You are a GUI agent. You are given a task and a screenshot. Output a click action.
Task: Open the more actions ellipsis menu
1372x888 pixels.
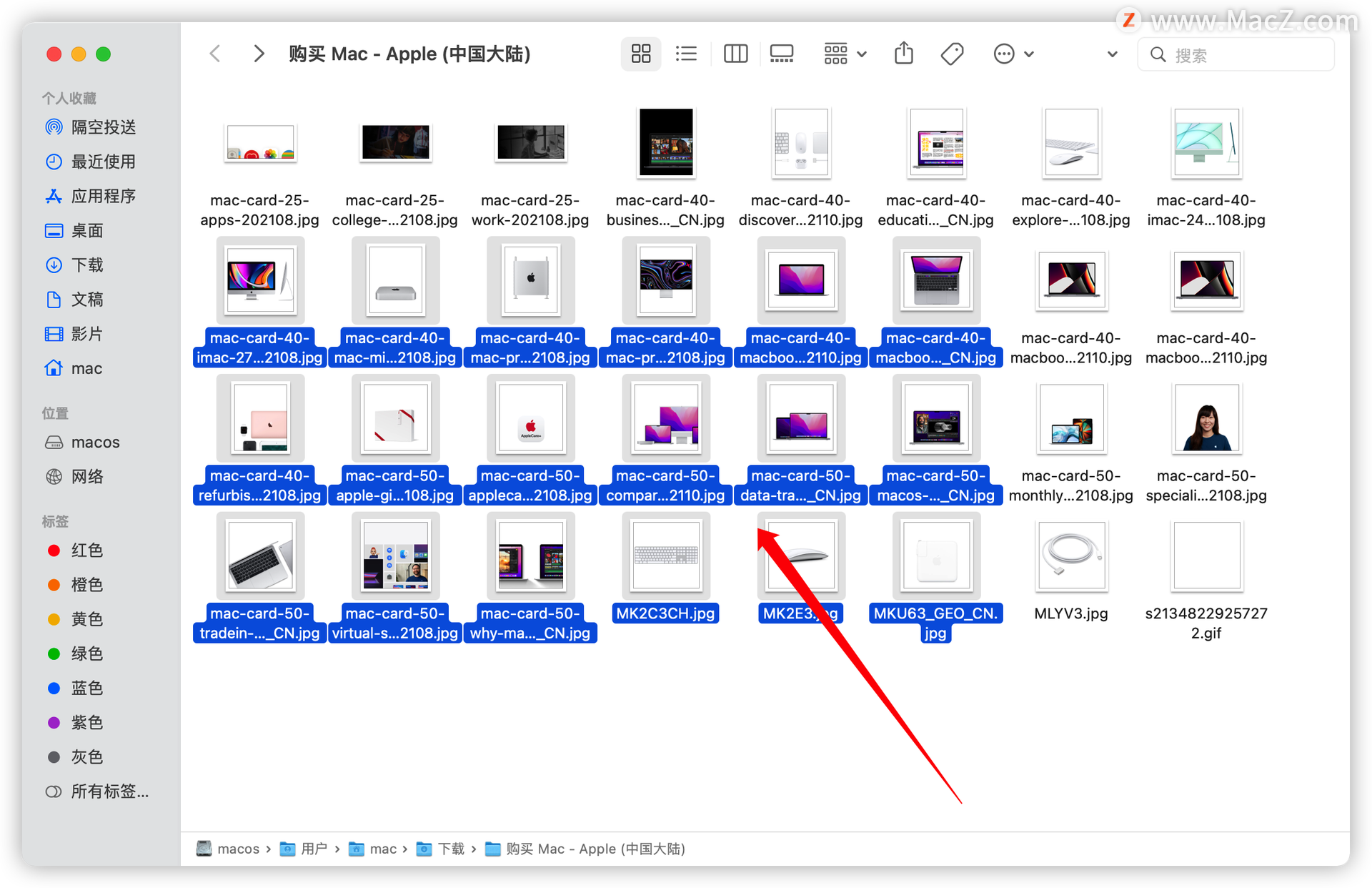click(x=1013, y=54)
